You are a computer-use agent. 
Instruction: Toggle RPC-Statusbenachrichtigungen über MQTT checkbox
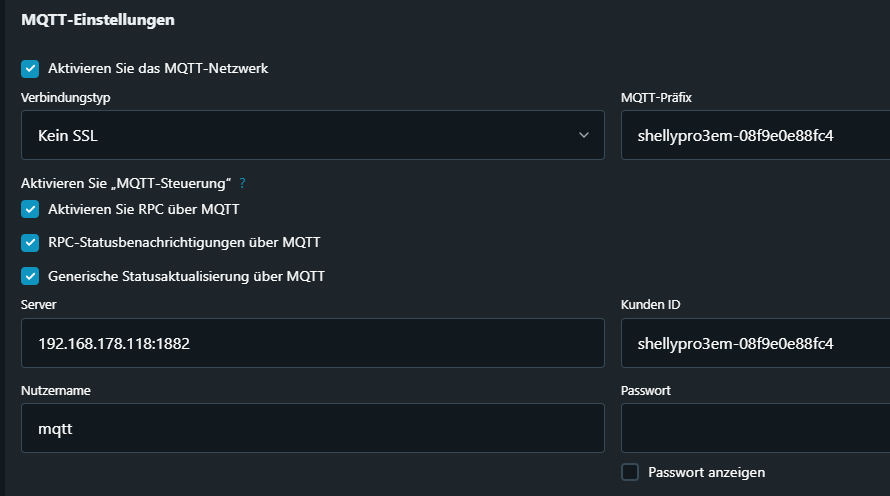click(30, 243)
